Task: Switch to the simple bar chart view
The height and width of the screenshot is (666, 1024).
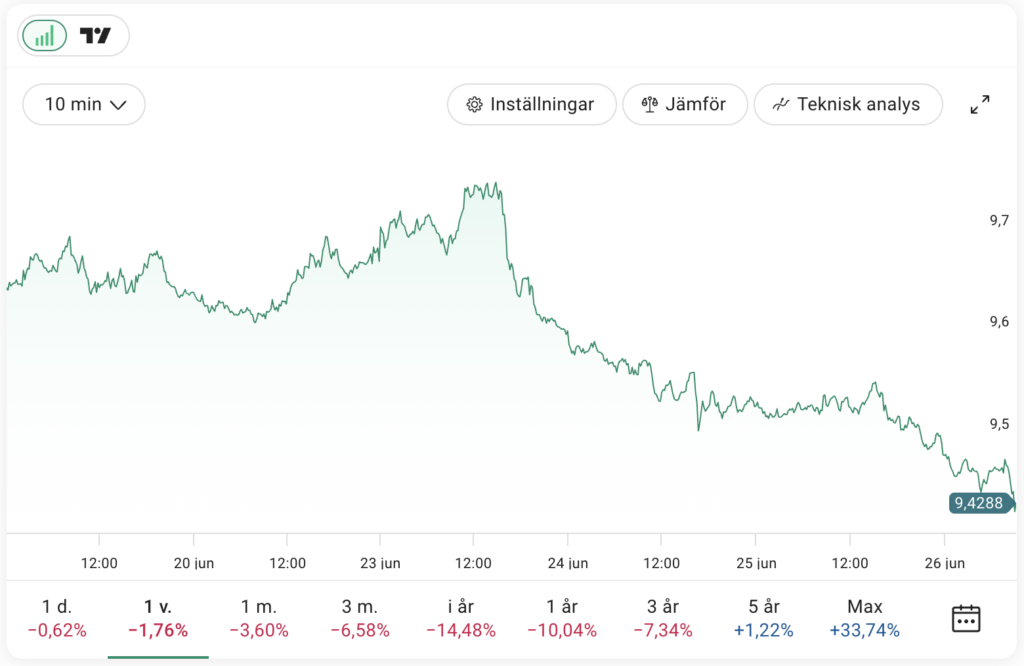Action: (44, 36)
